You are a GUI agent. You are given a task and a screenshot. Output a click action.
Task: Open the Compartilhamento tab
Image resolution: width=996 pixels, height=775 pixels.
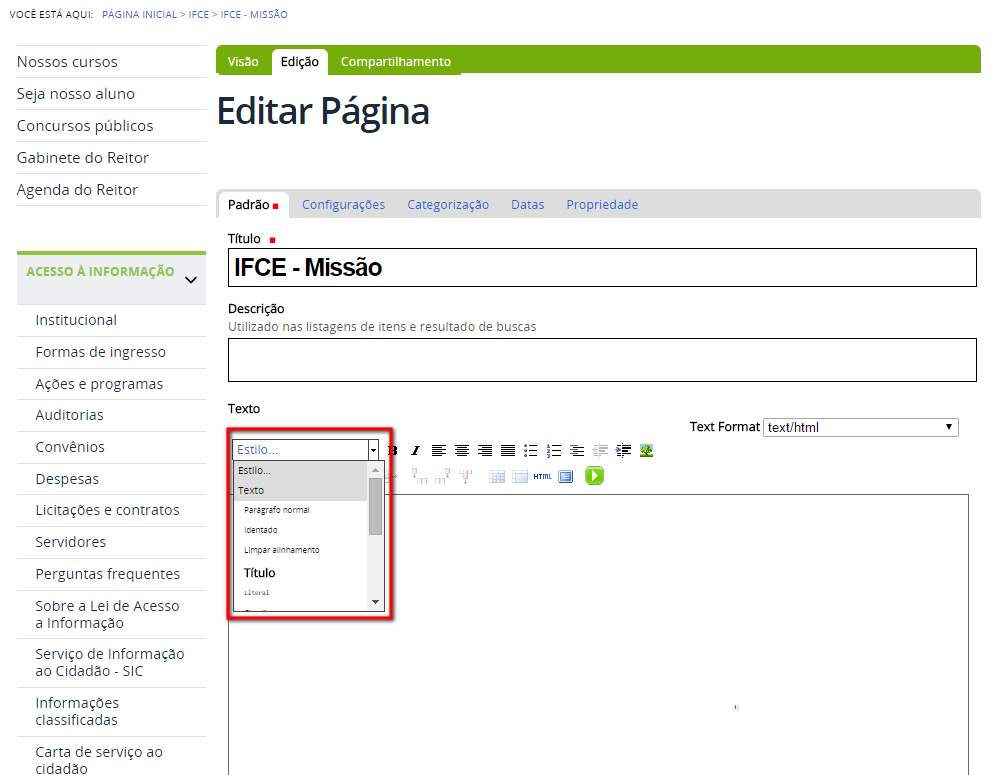click(396, 62)
